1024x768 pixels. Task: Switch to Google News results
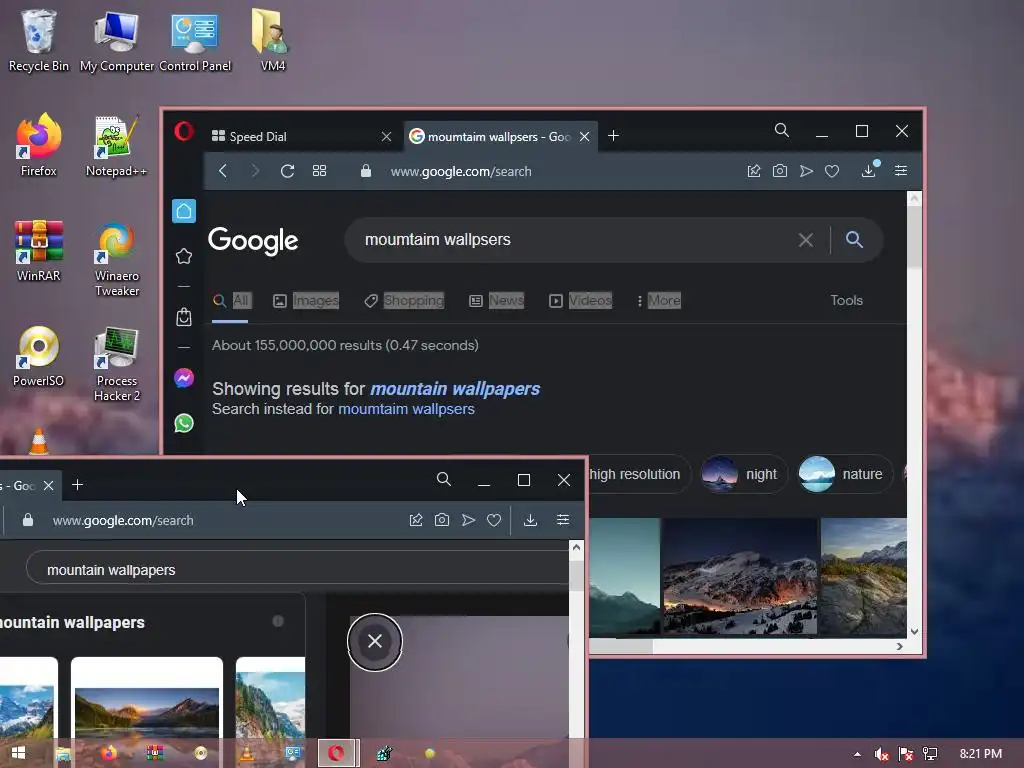pyautogui.click(x=496, y=300)
